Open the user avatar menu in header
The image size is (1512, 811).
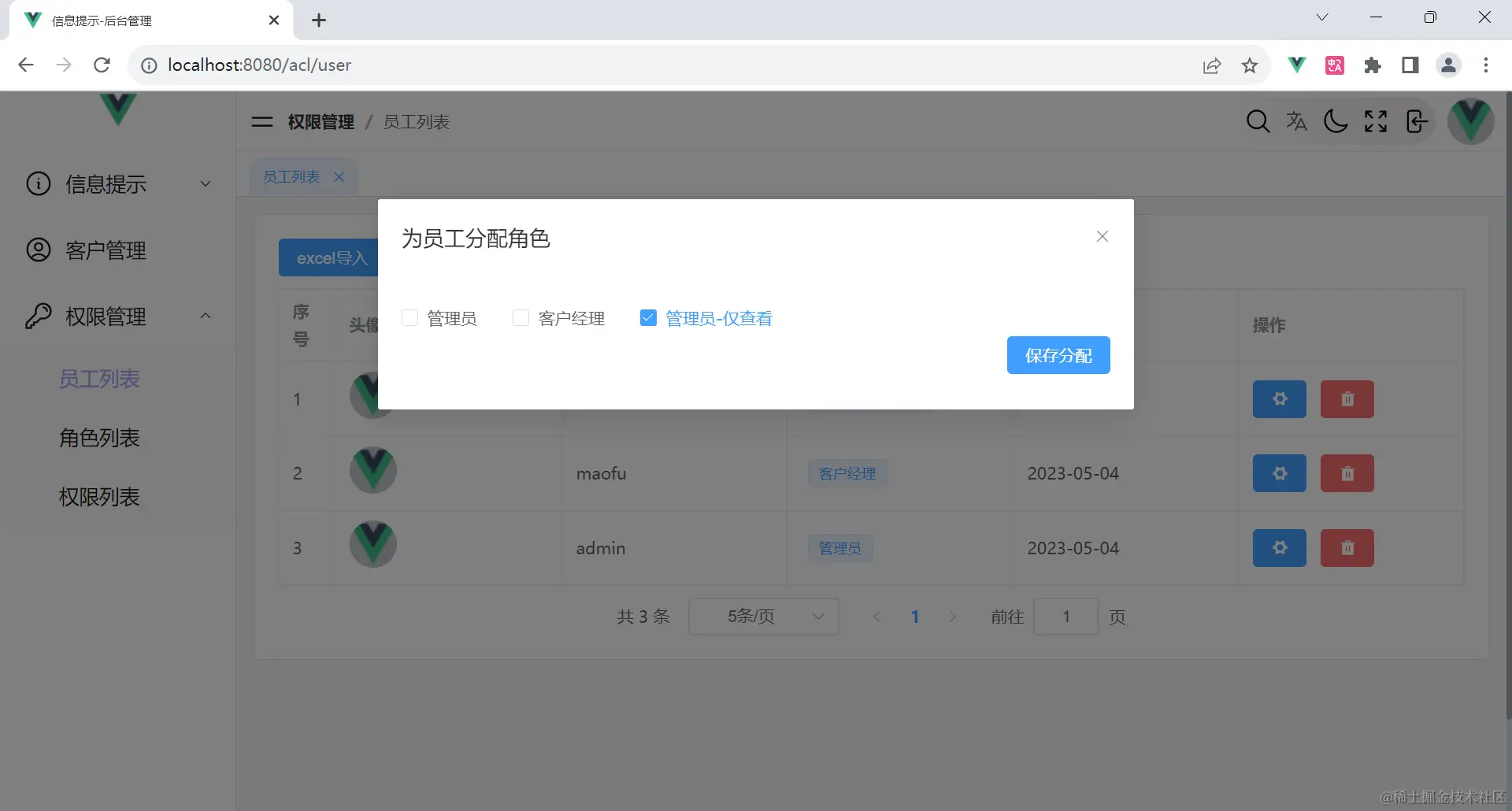click(1470, 121)
